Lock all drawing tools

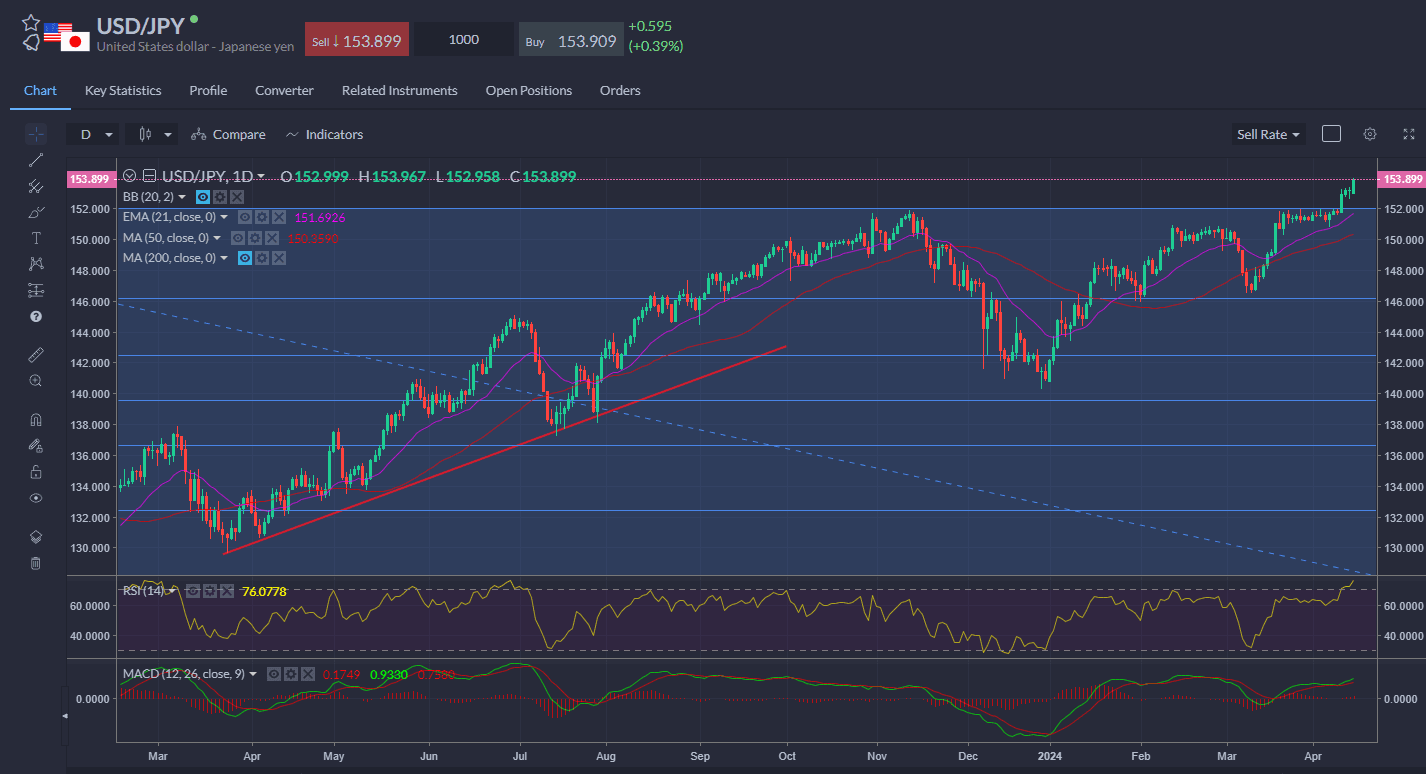(x=36, y=471)
